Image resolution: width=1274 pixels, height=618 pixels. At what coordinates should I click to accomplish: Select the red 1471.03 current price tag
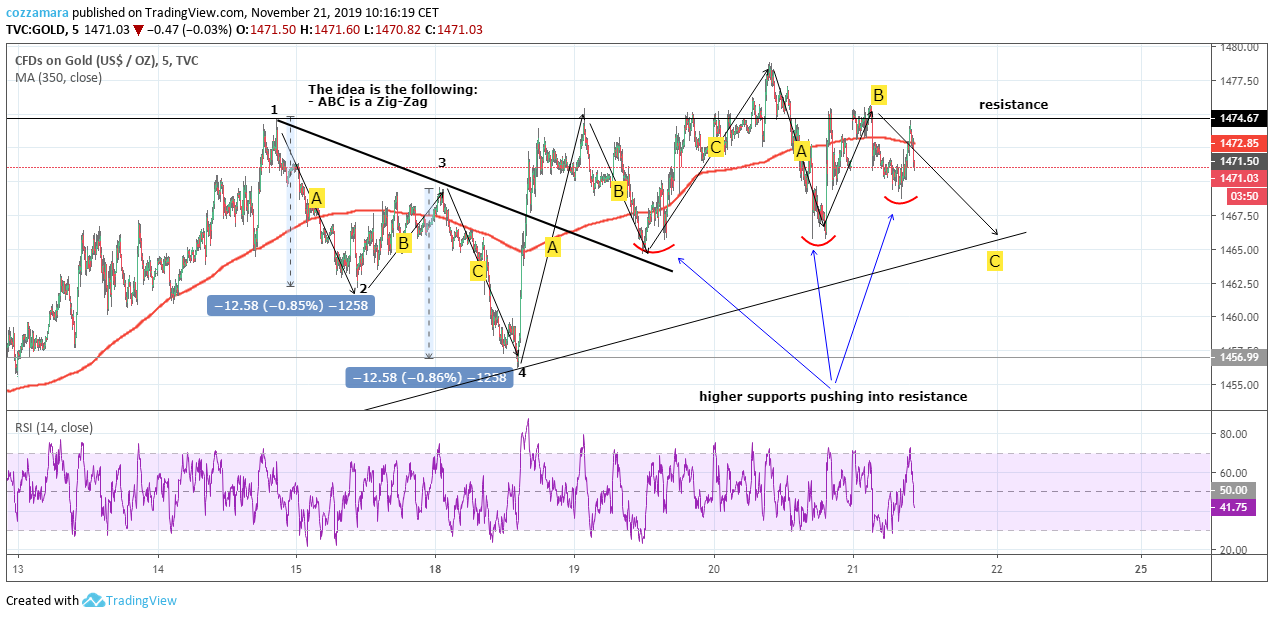(1237, 178)
